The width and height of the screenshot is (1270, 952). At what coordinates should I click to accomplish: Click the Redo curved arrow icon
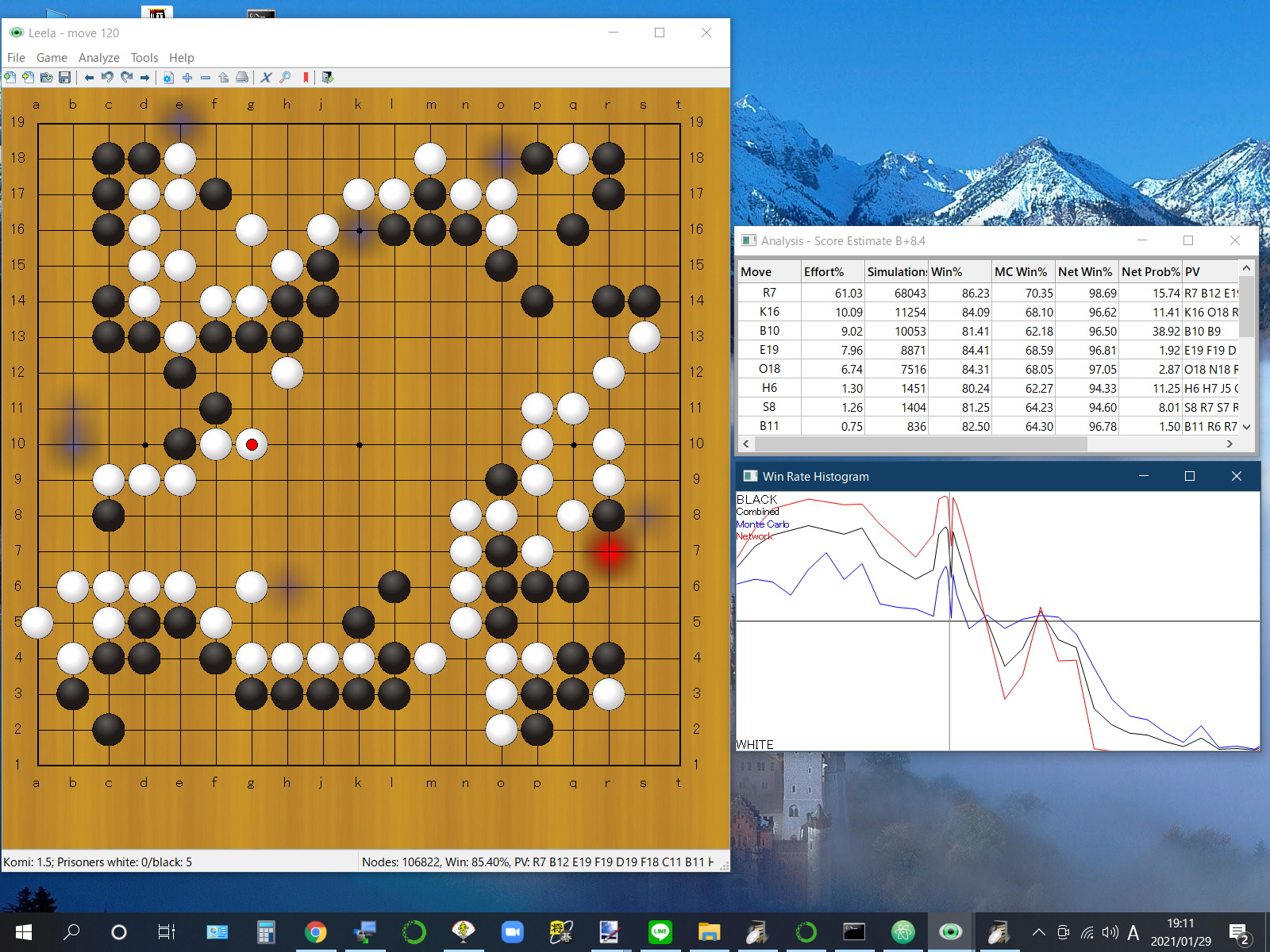126,78
